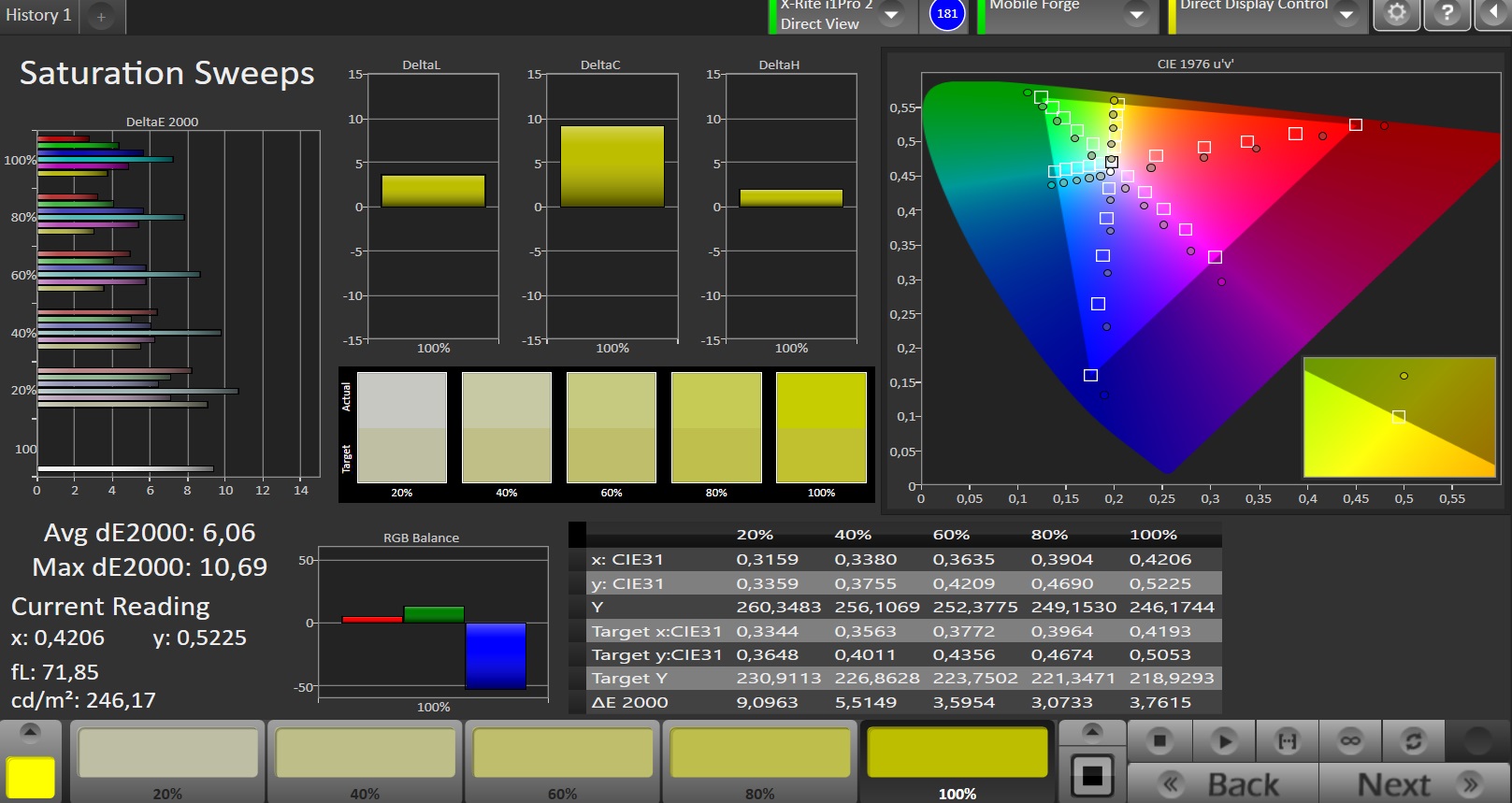The image size is (1512, 803).
Task: Expand the X-Rite i1Pro 2 meter dropdown
Action: [891, 14]
